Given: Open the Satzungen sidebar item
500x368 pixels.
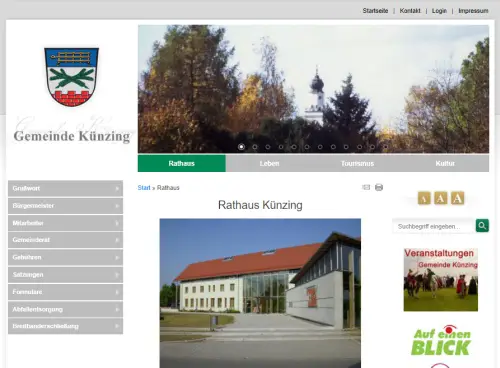Looking at the screenshot, I should [65, 275].
